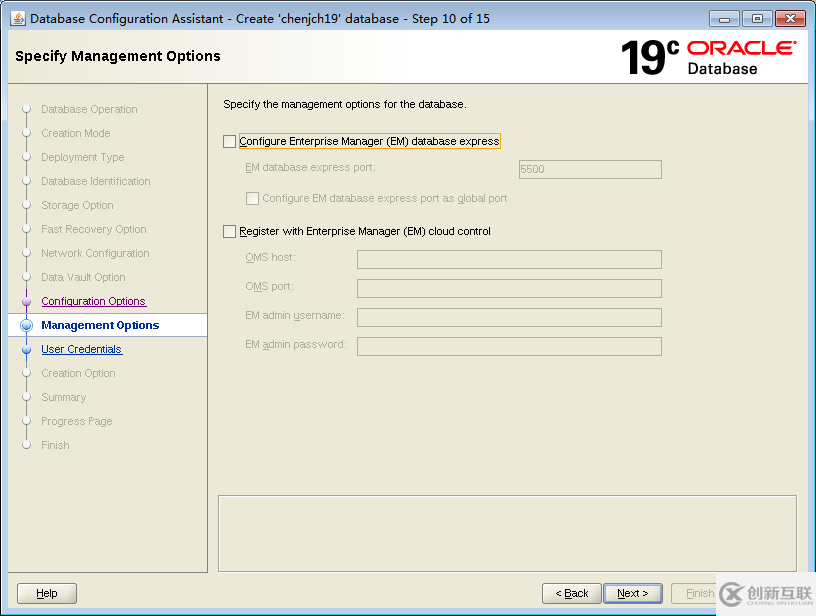Click the Help button
The width and height of the screenshot is (816, 616).
click(x=47, y=593)
